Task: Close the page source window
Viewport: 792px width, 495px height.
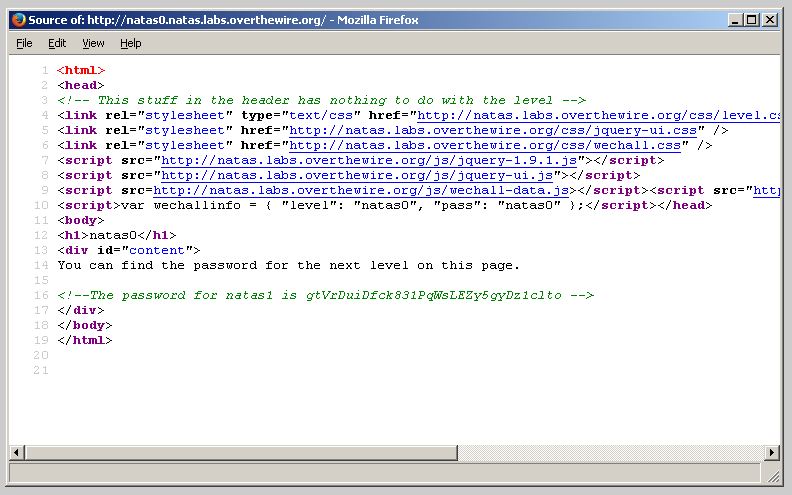Action: [770, 20]
